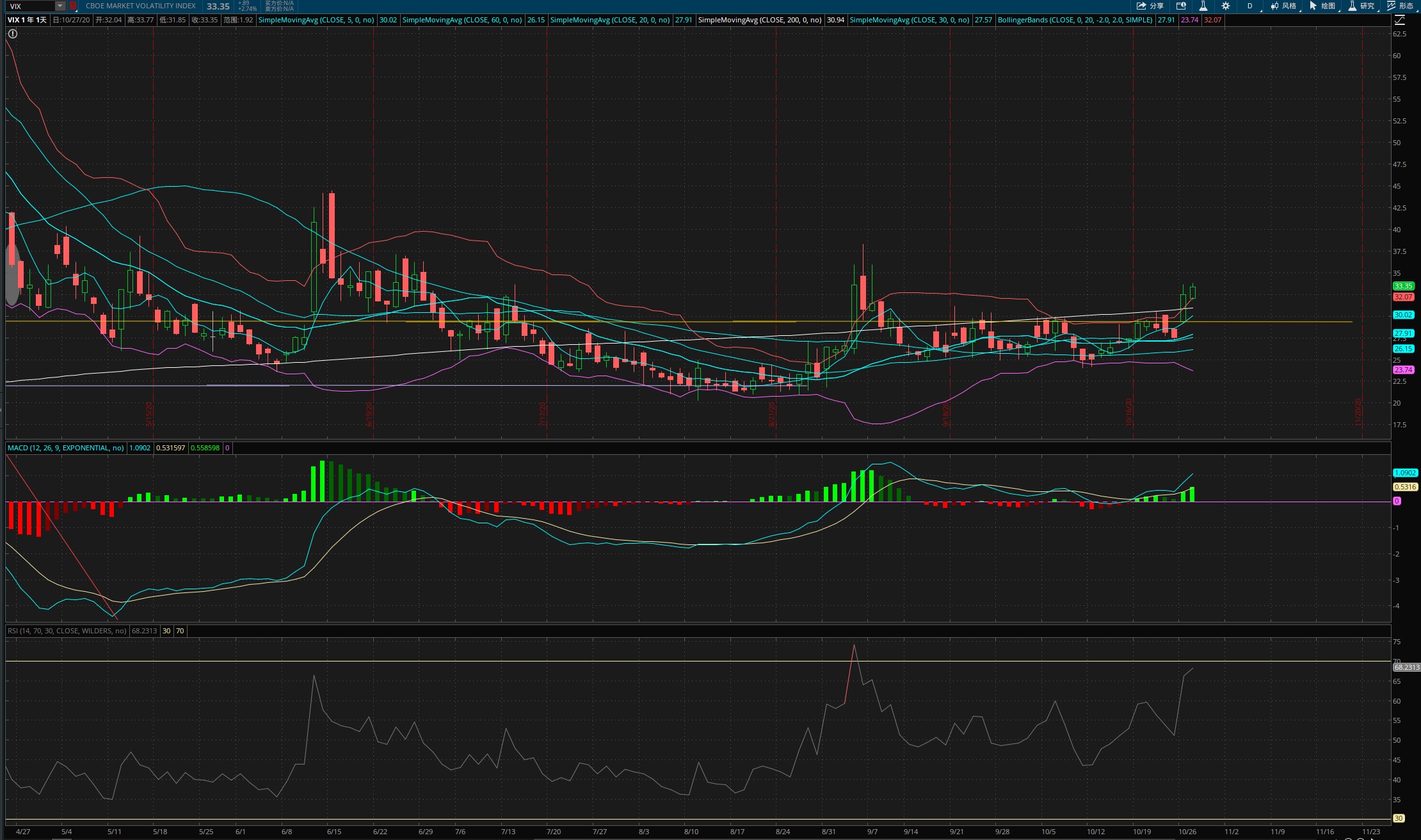1421x840 pixels.
Task: Select SimpleMovingAvg (CLOSE, 200, 0, no) label
Action: click(760, 20)
